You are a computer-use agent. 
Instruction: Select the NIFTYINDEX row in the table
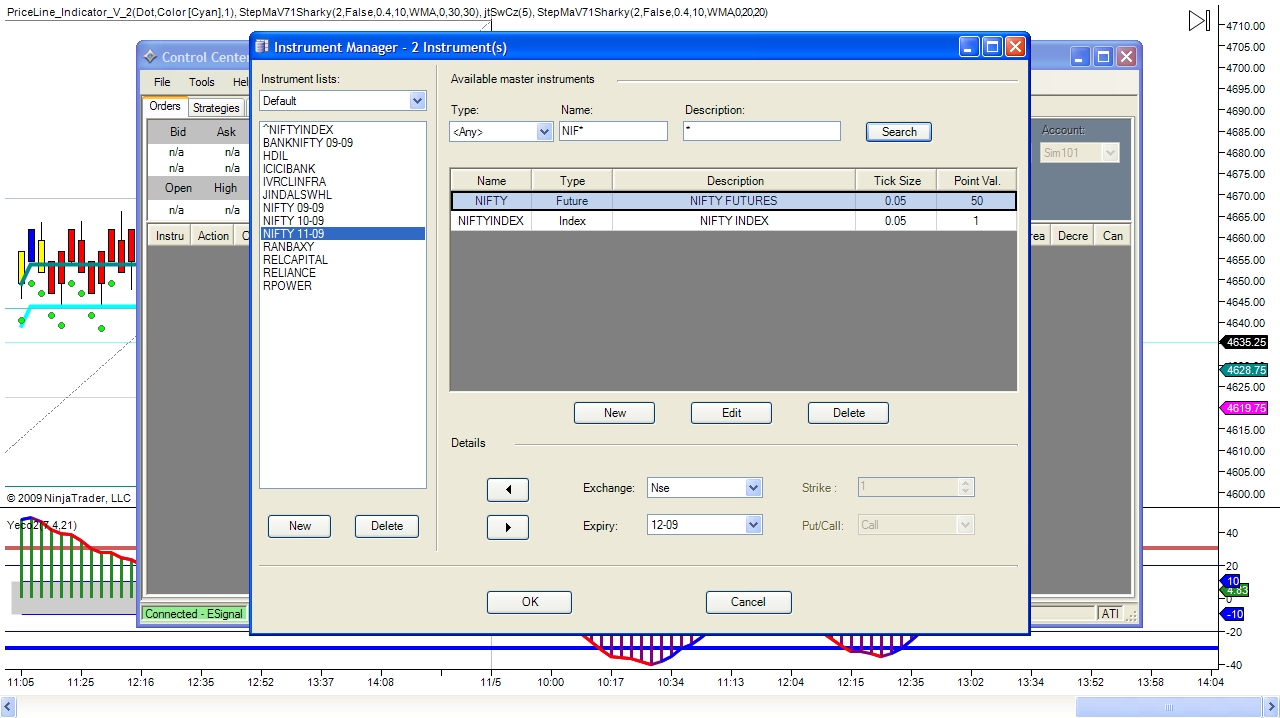pos(733,221)
